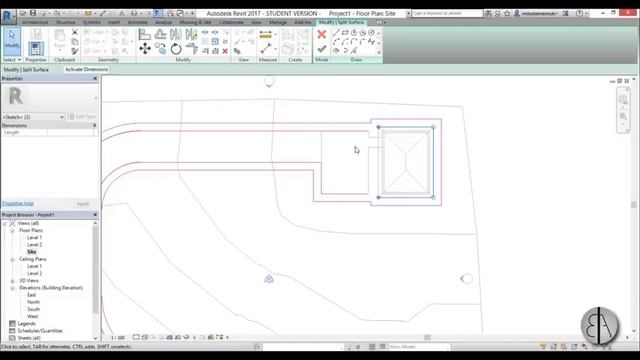This screenshot has width=640, height=360.
Task: Select the Pick Lines draw tool
Action: pos(354,51)
